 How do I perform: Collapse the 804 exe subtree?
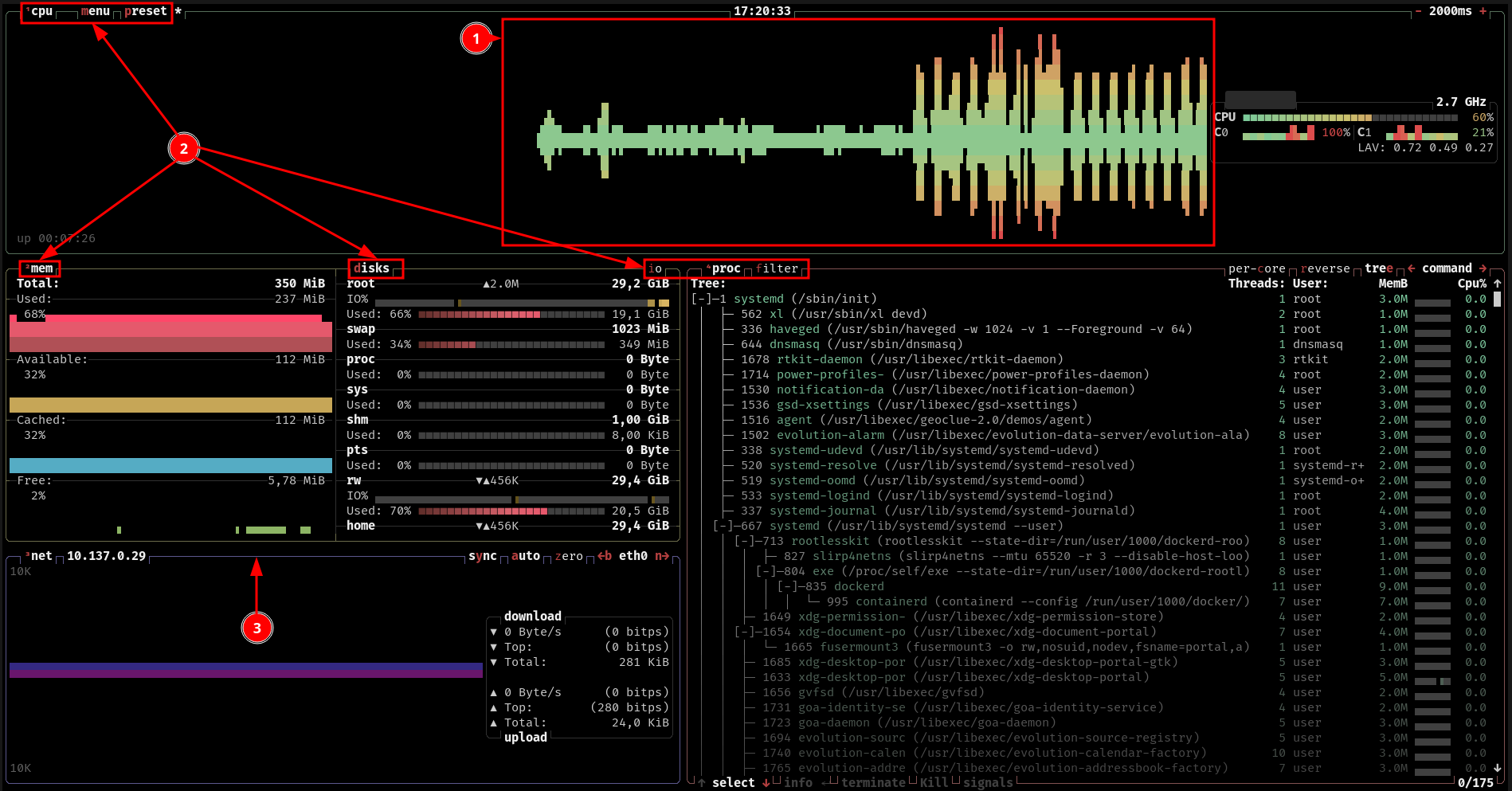coord(766,571)
